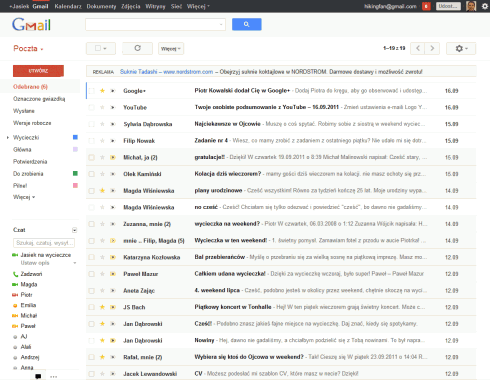Screen dimensions: 490x380
Task: Open the status dropdown next to Ustaw opis
Action: click(75, 263)
